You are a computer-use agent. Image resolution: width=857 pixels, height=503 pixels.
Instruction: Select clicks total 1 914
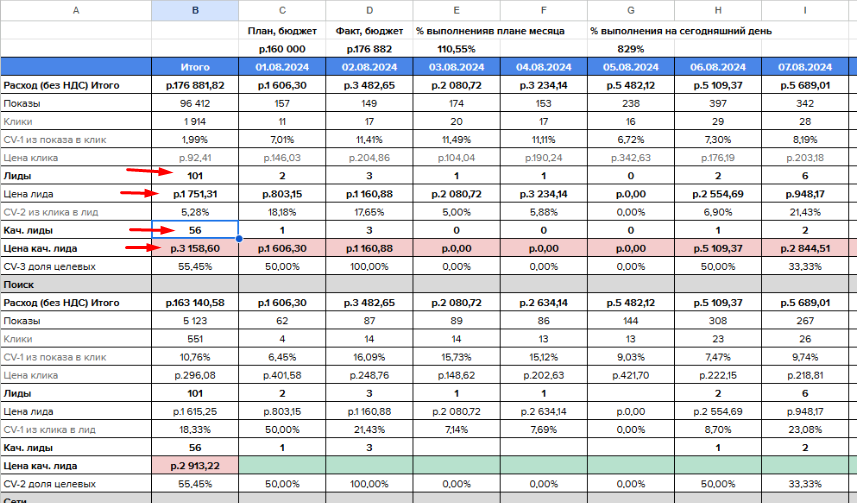click(x=195, y=121)
